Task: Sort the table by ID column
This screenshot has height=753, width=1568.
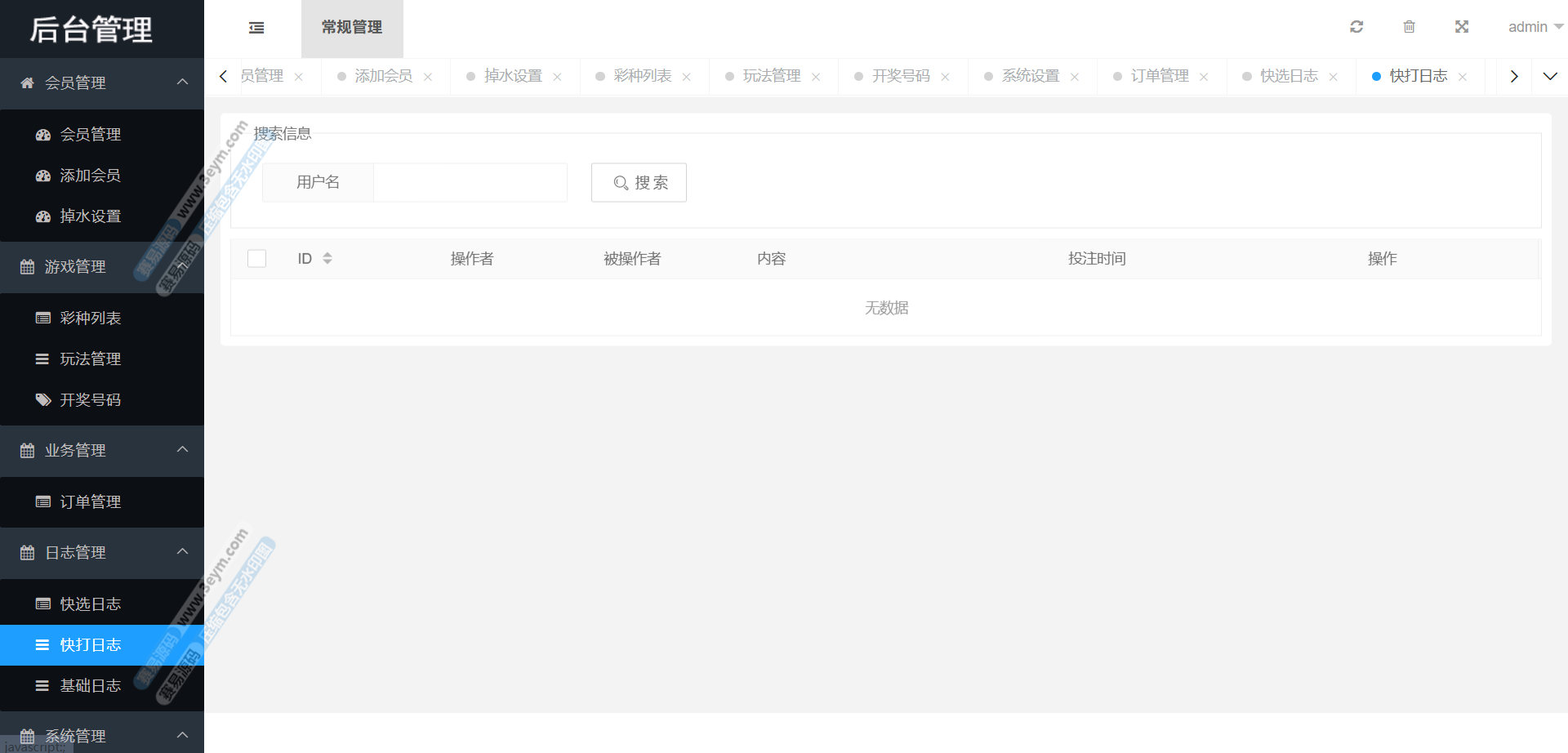Action: [327, 258]
